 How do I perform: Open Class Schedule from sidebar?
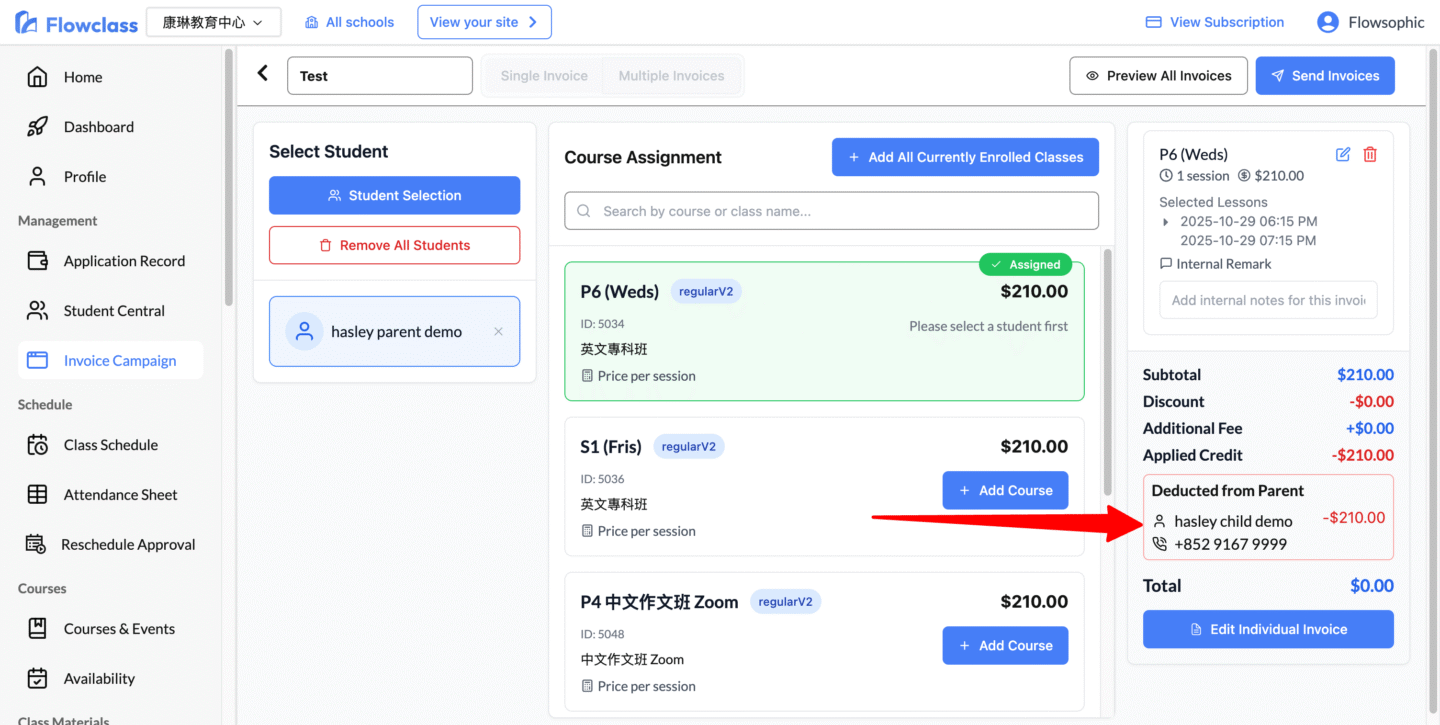pos(110,445)
